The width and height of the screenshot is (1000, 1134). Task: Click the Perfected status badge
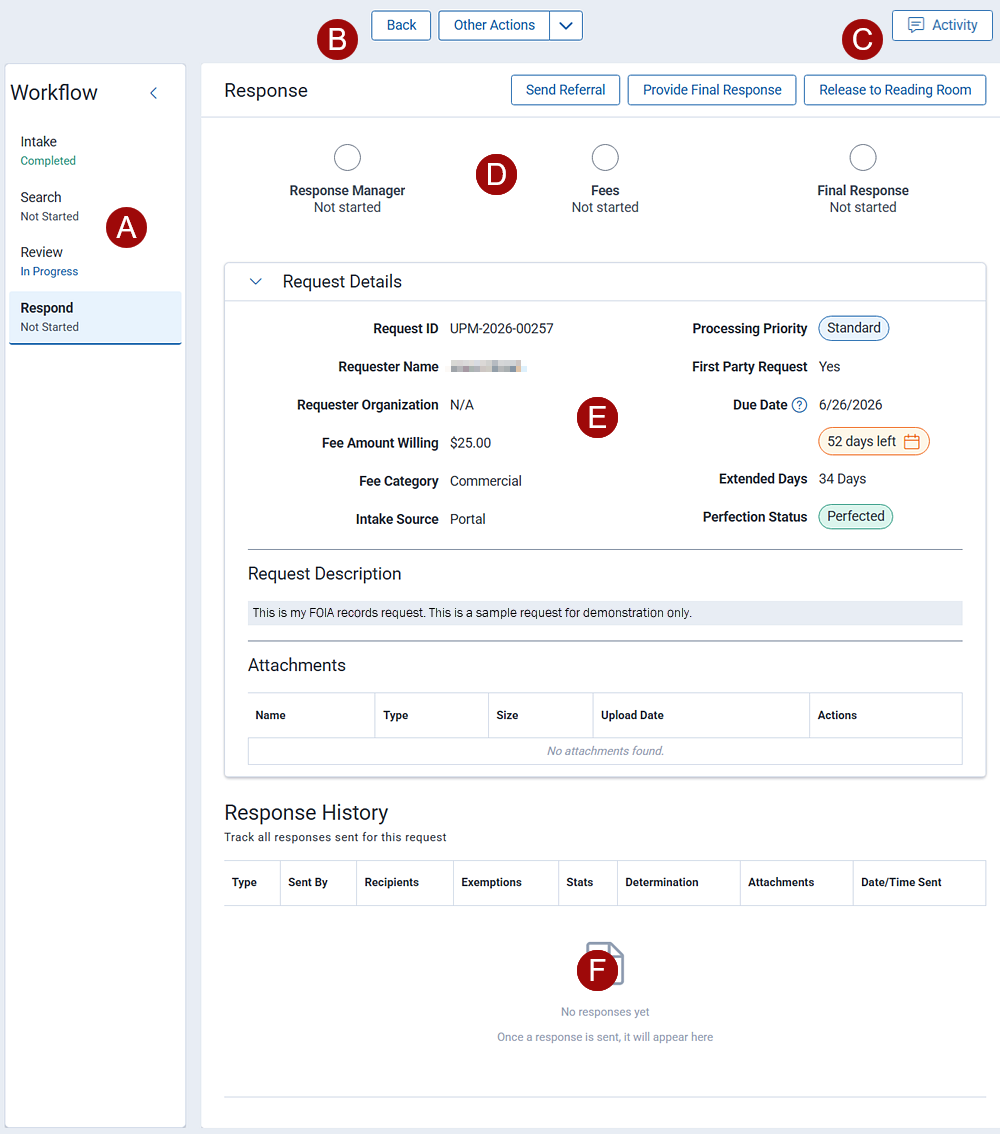pos(855,516)
